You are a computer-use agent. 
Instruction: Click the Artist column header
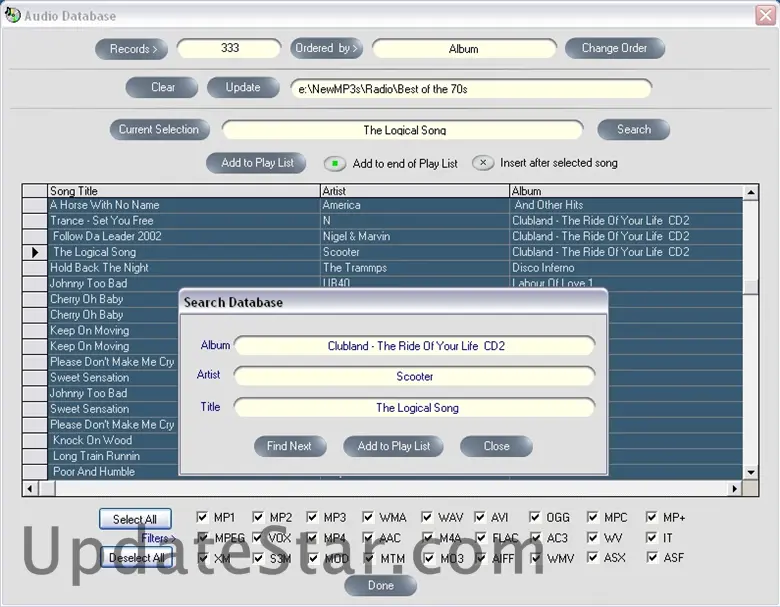[415, 191]
